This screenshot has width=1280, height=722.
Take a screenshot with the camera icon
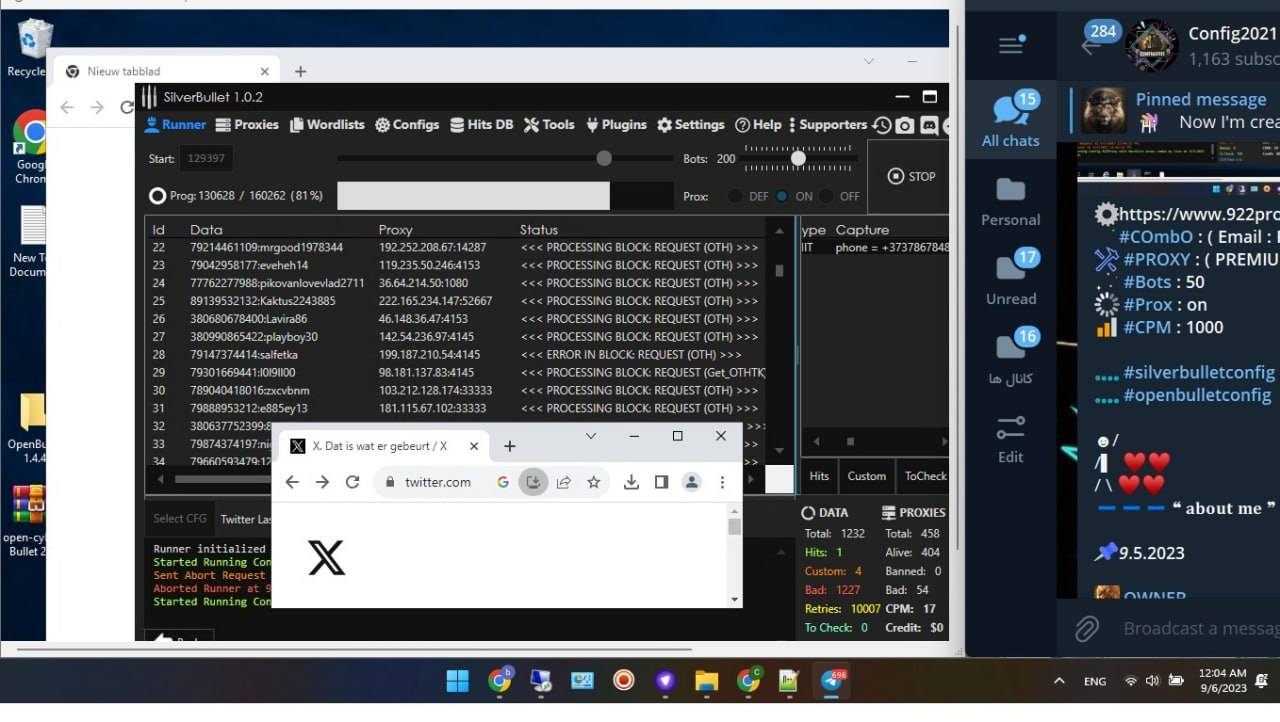905,125
